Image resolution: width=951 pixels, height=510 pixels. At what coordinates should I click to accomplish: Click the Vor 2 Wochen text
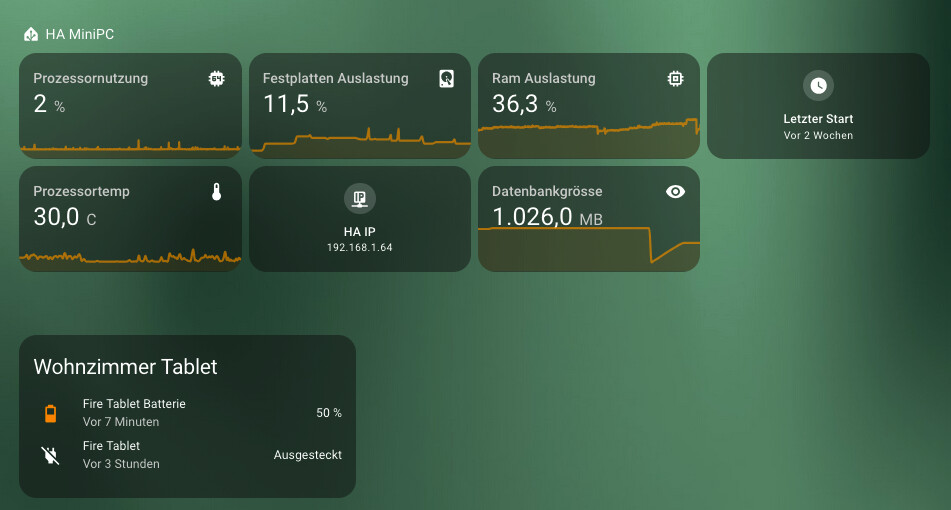[818, 135]
